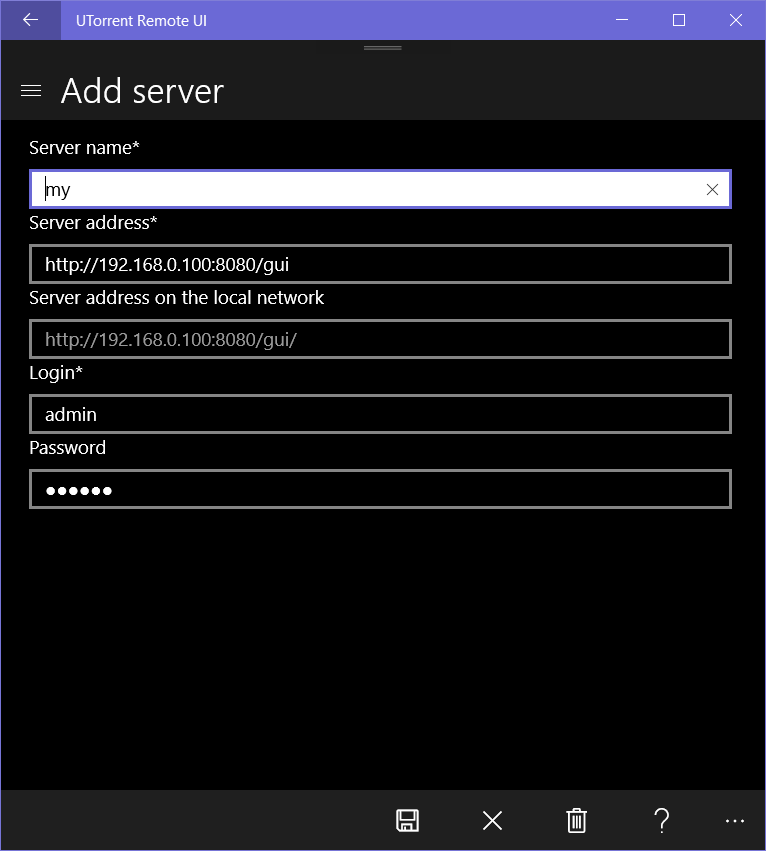
Task: Click the Server address input field
Action: pos(380,264)
